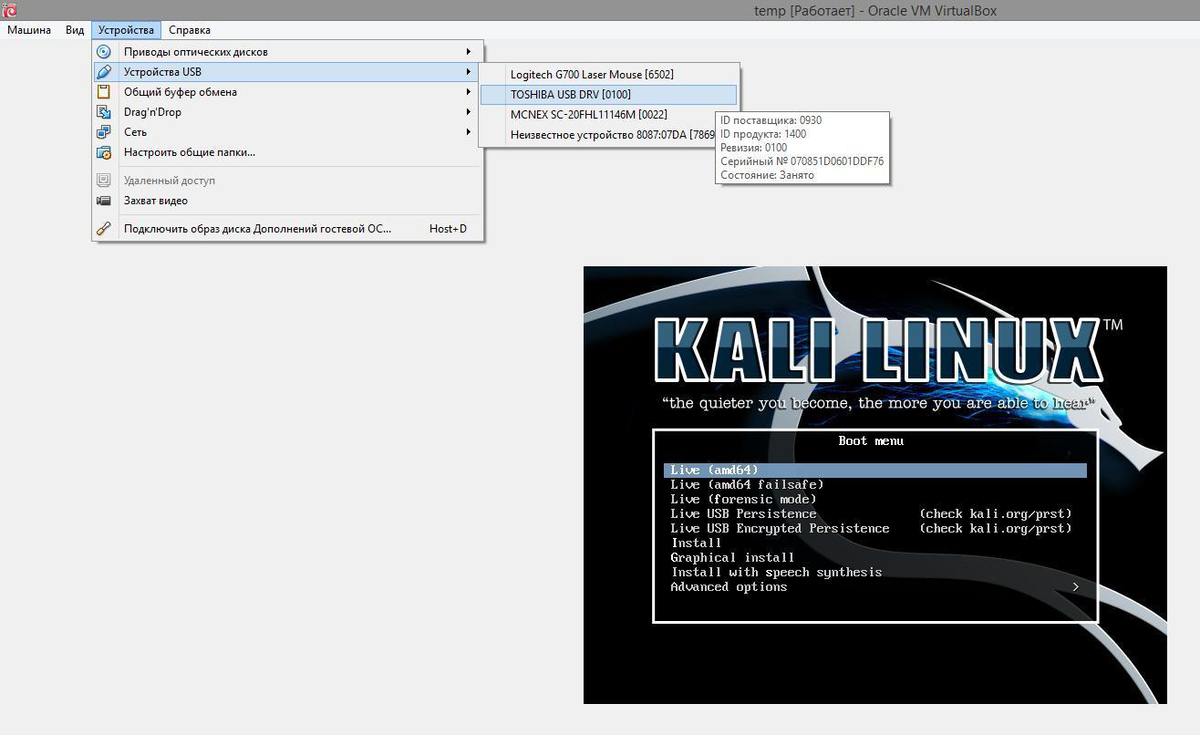Image resolution: width=1200 pixels, height=735 pixels.
Task: Expand Приводы оптических дисков submenu arrow
Action: 468,51
